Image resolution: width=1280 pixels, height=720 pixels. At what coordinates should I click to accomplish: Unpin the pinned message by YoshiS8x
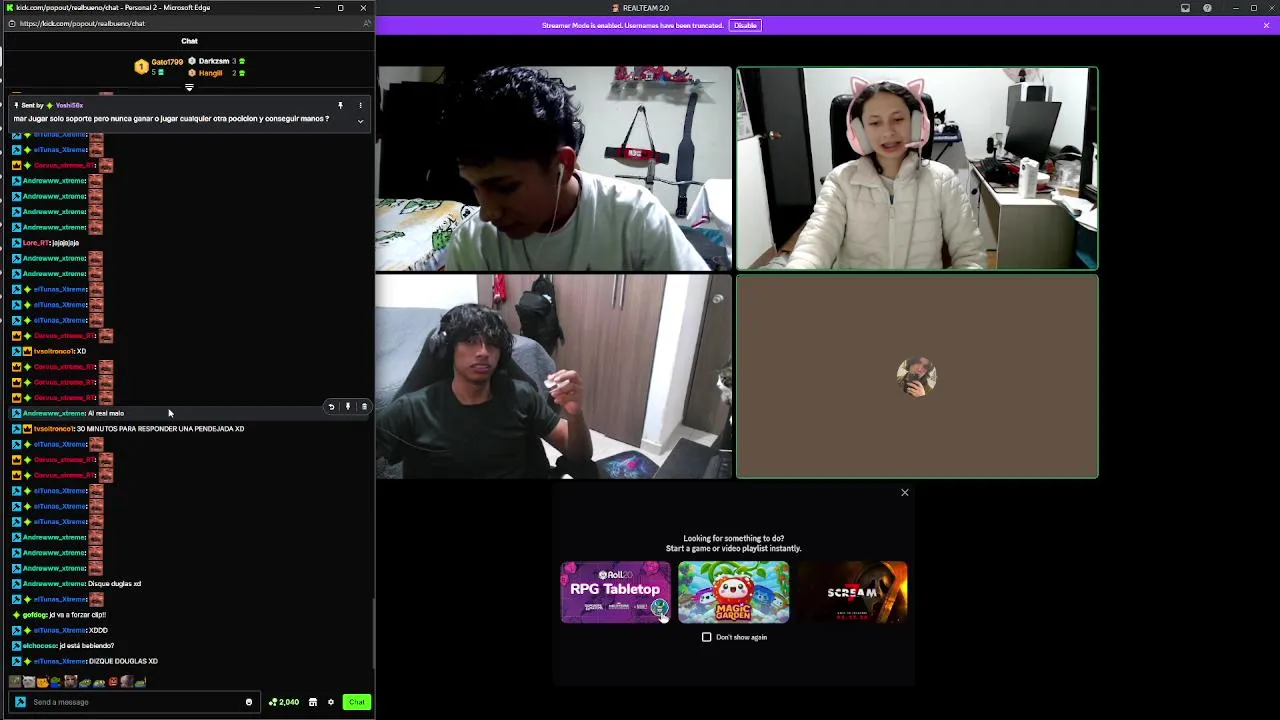(340, 105)
